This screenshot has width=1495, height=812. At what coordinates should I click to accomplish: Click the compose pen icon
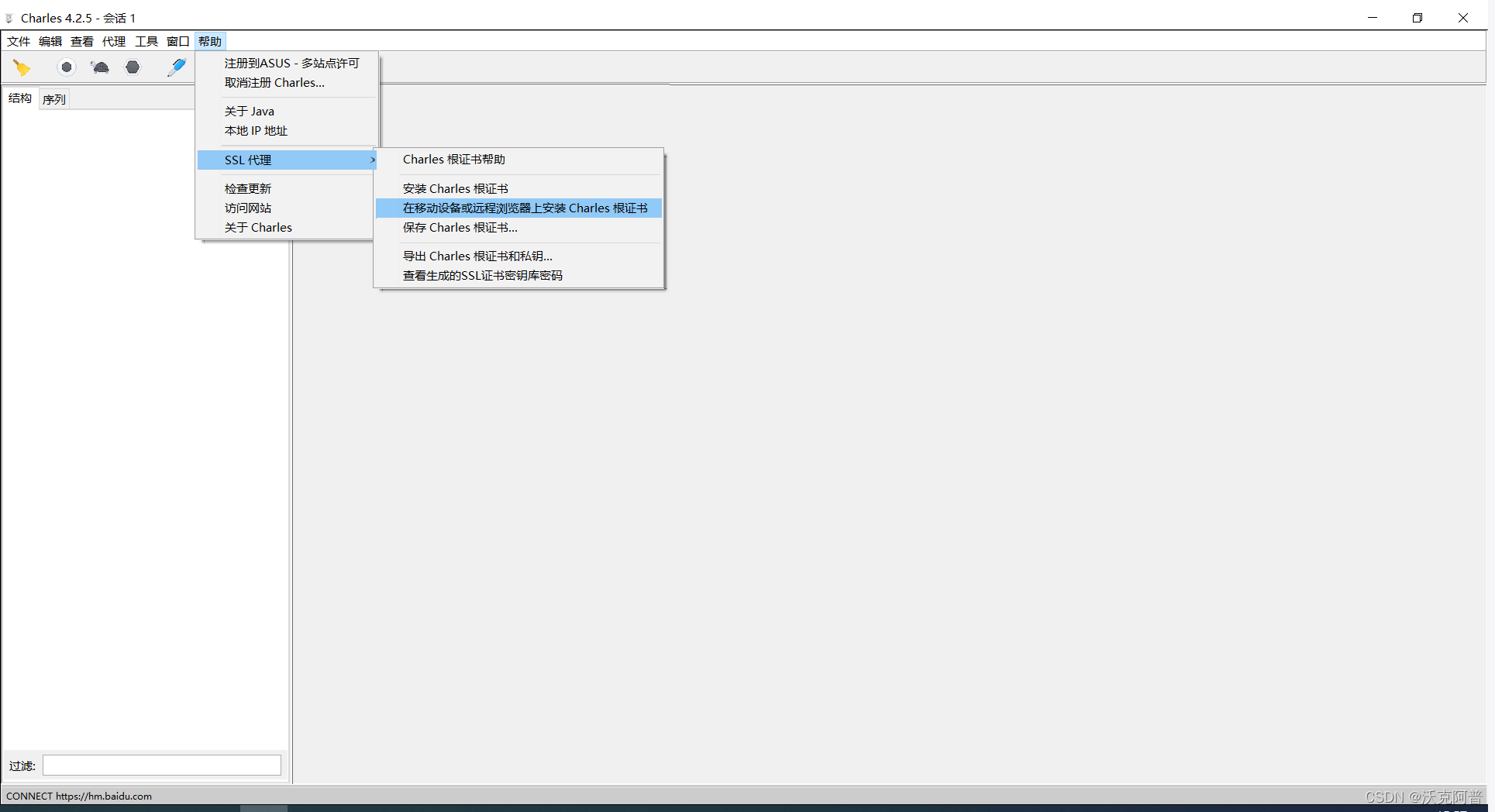tap(177, 67)
